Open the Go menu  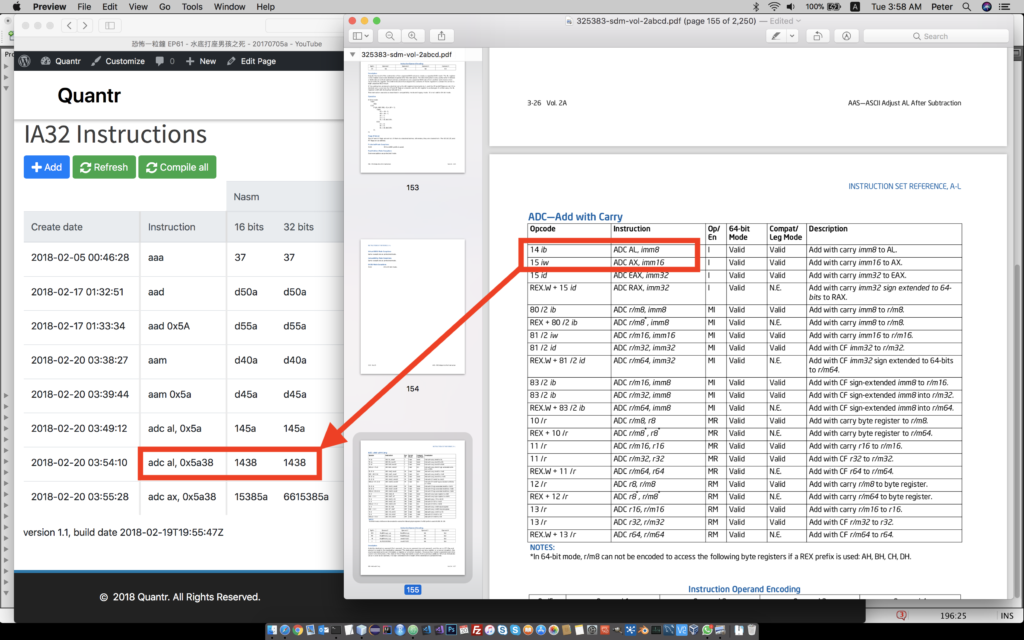tap(165, 7)
